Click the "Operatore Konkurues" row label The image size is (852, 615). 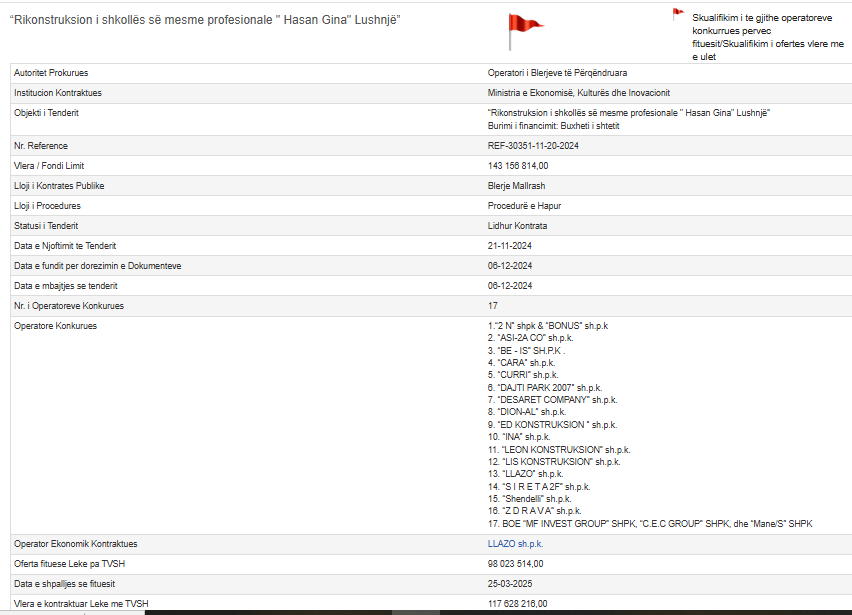[x=55, y=326]
